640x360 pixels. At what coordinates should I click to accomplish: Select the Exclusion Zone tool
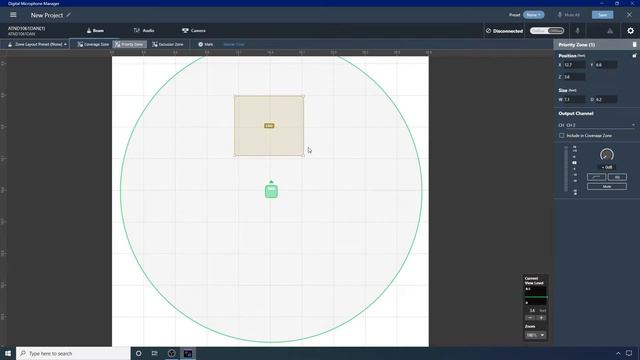pyautogui.click(x=168, y=44)
